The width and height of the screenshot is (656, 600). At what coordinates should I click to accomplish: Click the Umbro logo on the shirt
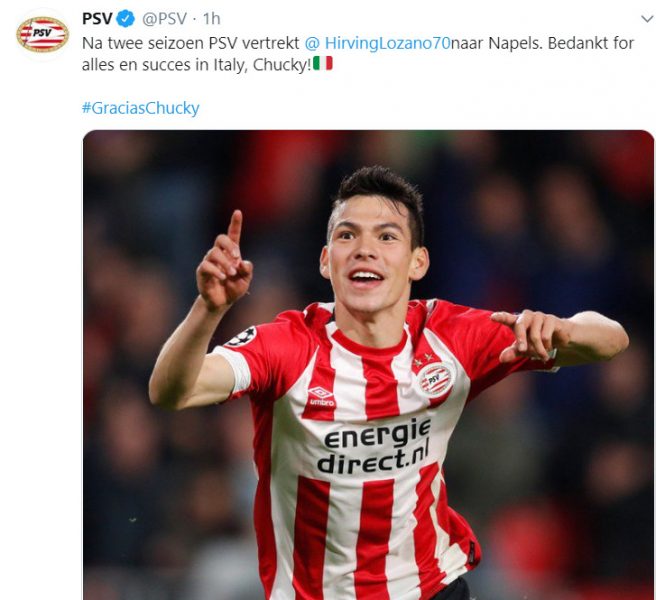coord(321,396)
